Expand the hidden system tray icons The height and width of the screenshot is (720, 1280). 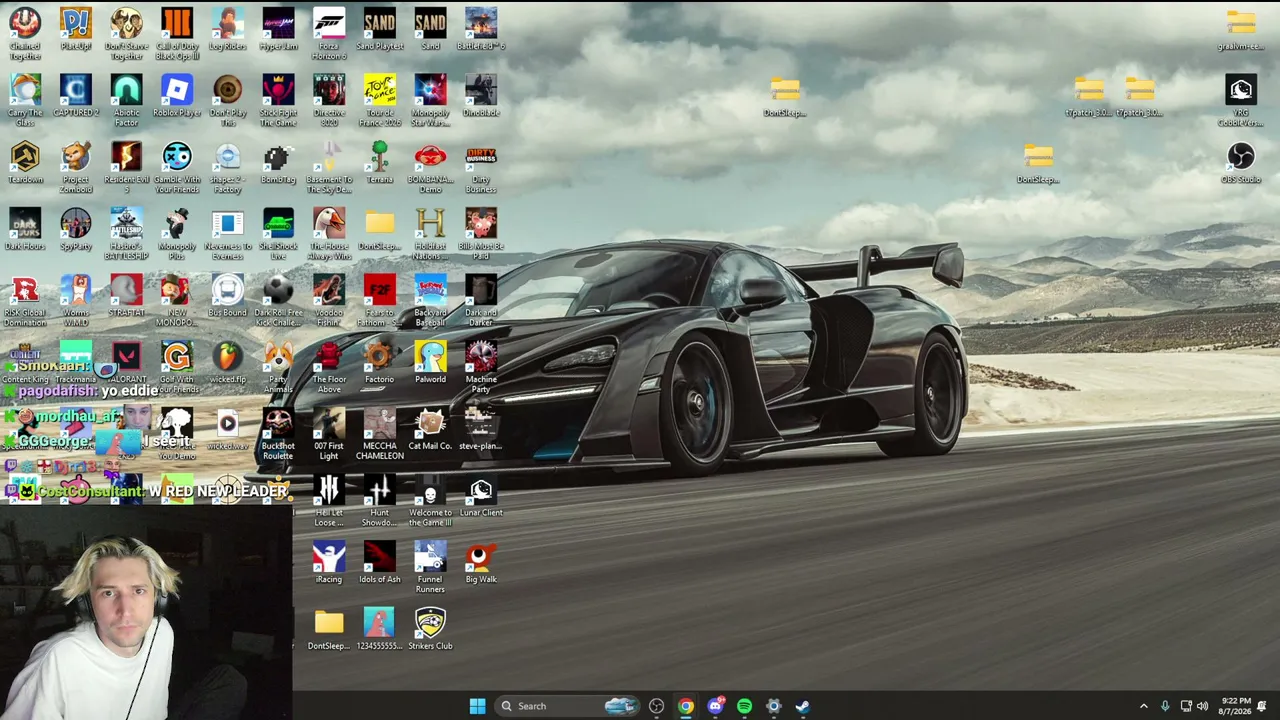1144,706
